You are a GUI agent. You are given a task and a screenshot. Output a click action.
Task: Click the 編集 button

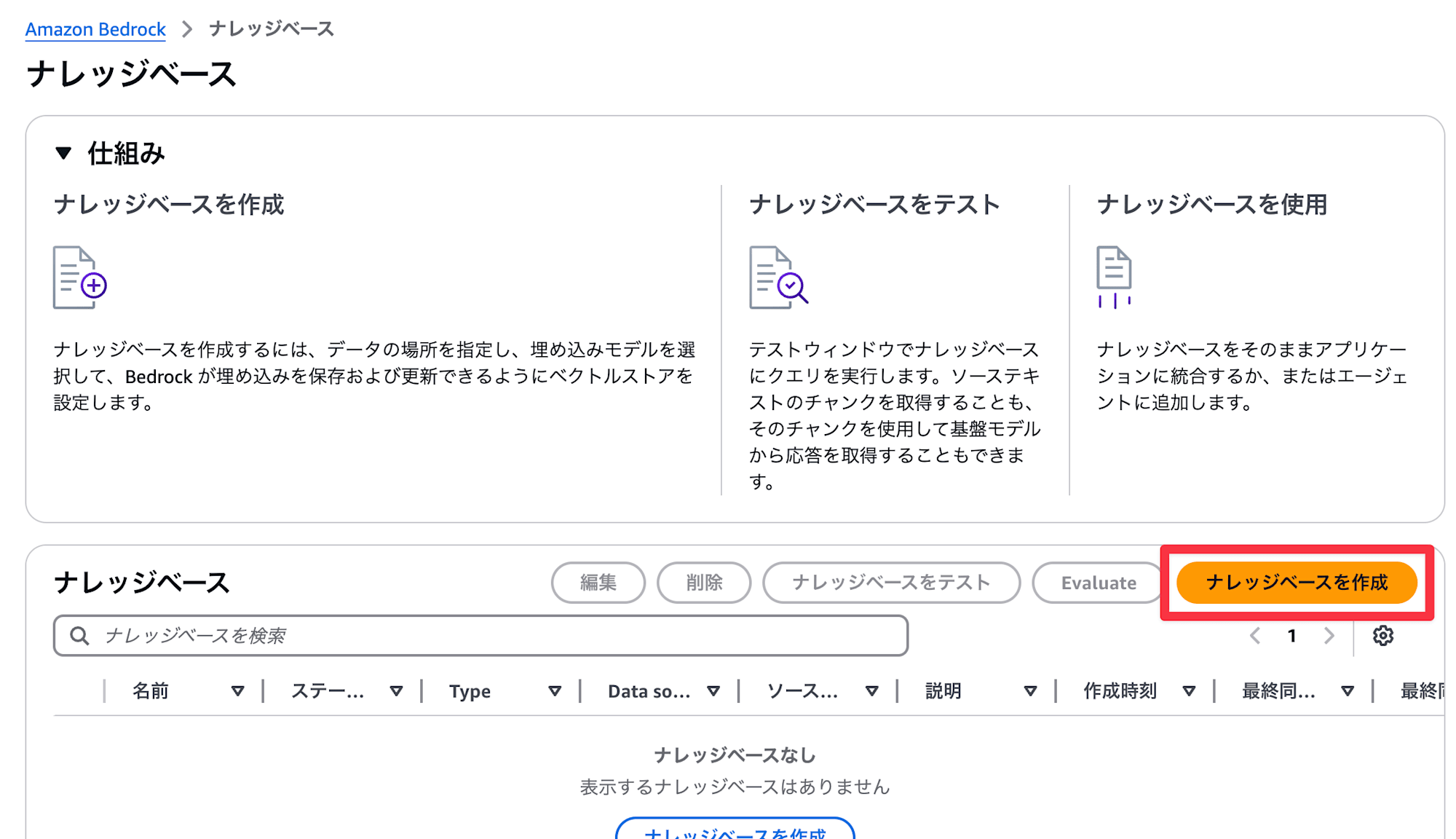598,583
